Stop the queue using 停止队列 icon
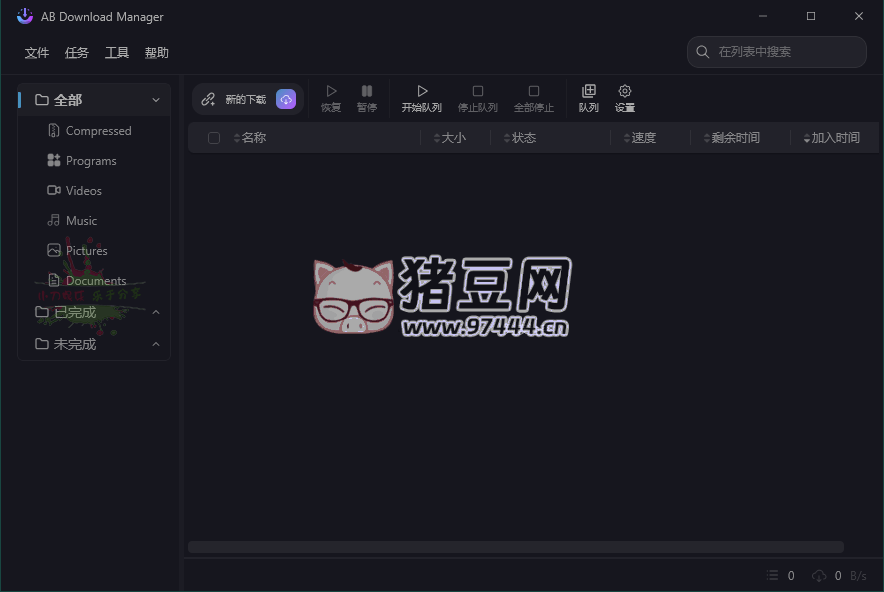The image size is (884, 592). point(478,92)
